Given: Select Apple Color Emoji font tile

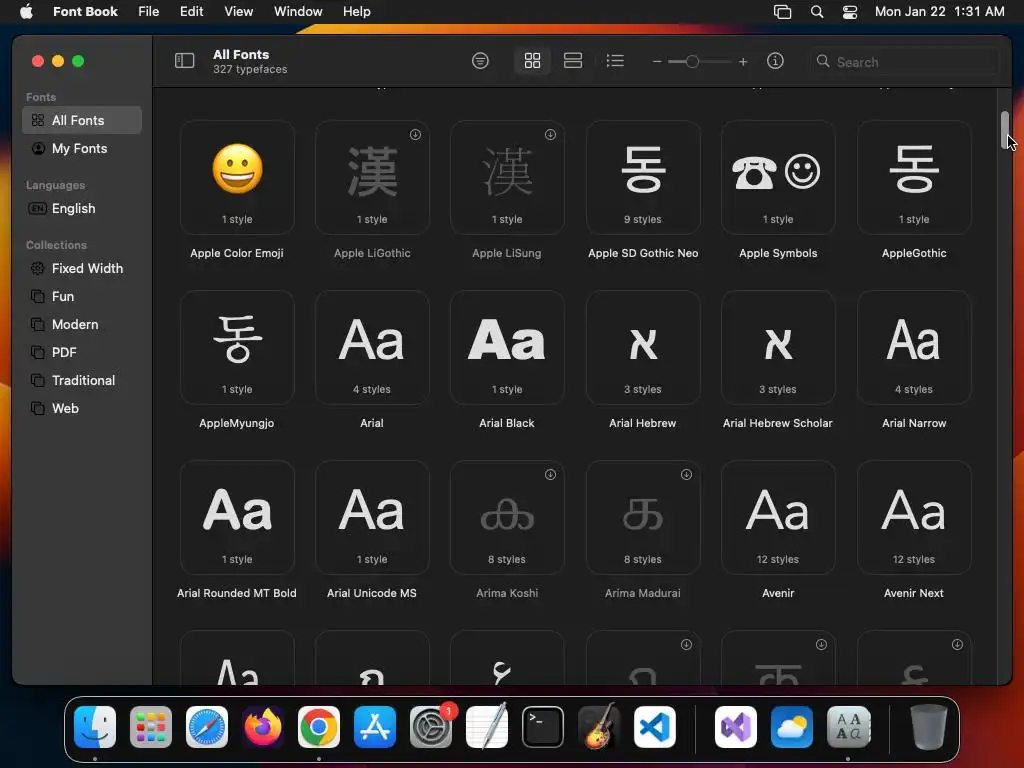Looking at the screenshot, I should [237, 177].
